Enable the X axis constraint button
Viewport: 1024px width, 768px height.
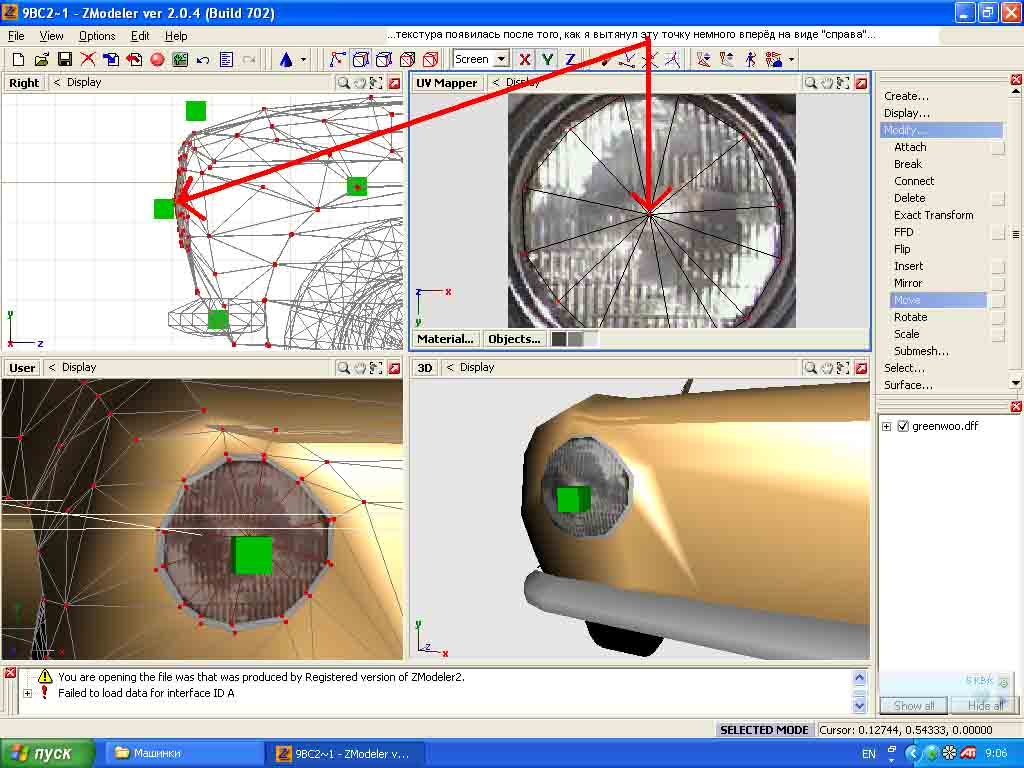525,60
